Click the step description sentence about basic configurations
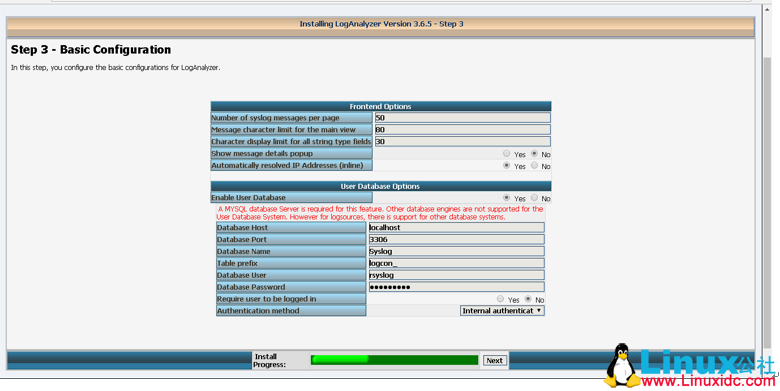This screenshot has width=780, height=391. [115, 67]
